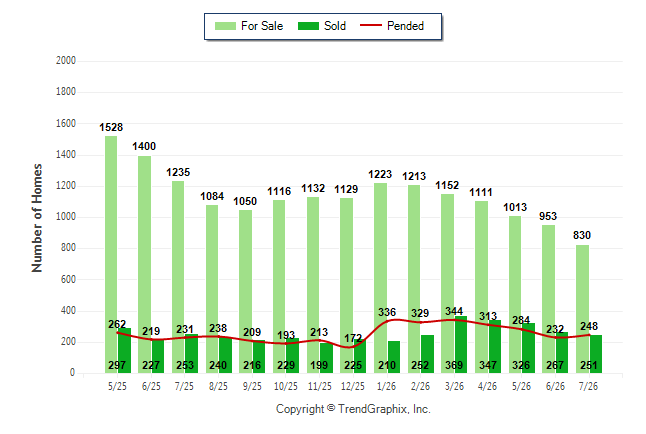This screenshot has height=434, width=646.
Task: Click the Pended red line legend marker
Action: tap(371, 26)
